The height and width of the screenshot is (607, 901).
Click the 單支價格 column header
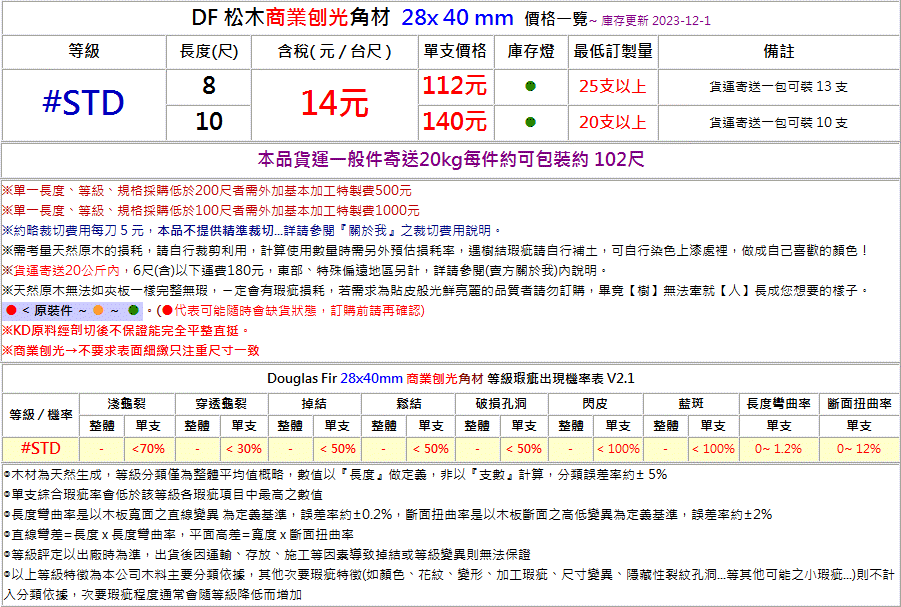tap(455, 51)
